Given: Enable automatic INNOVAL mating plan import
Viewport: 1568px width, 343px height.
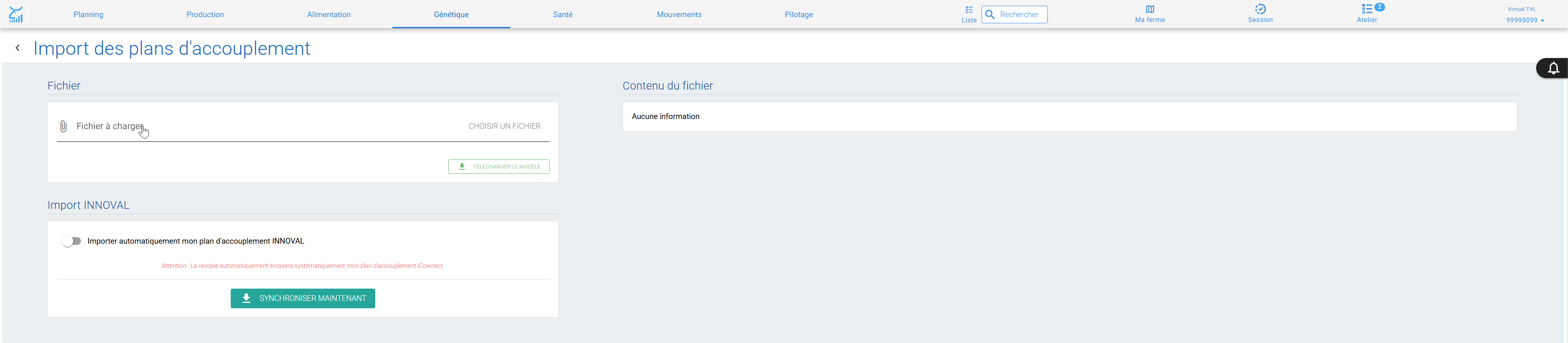Looking at the screenshot, I should pyautogui.click(x=71, y=241).
